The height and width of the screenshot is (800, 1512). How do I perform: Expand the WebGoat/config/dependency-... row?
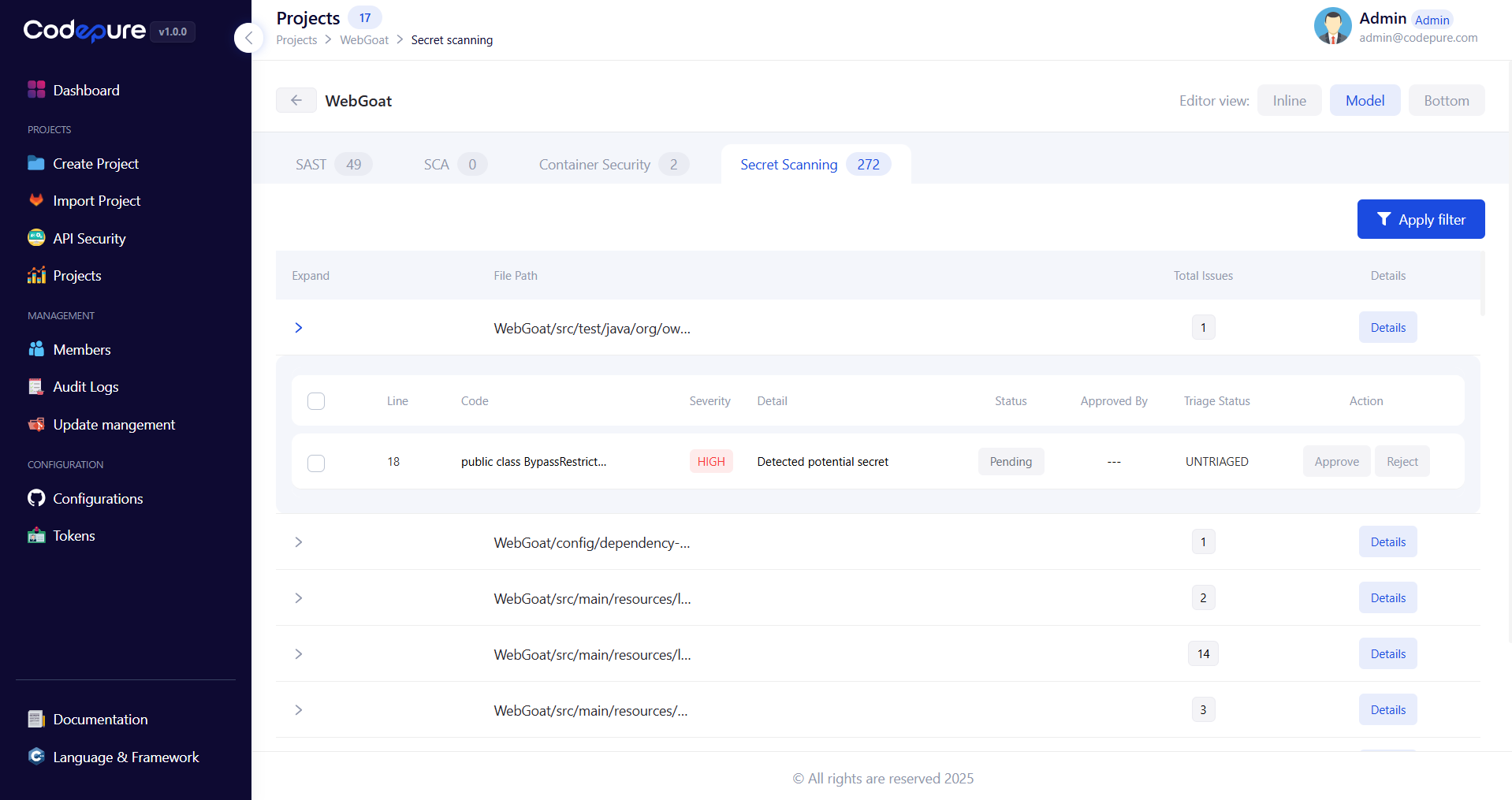(299, 542)
